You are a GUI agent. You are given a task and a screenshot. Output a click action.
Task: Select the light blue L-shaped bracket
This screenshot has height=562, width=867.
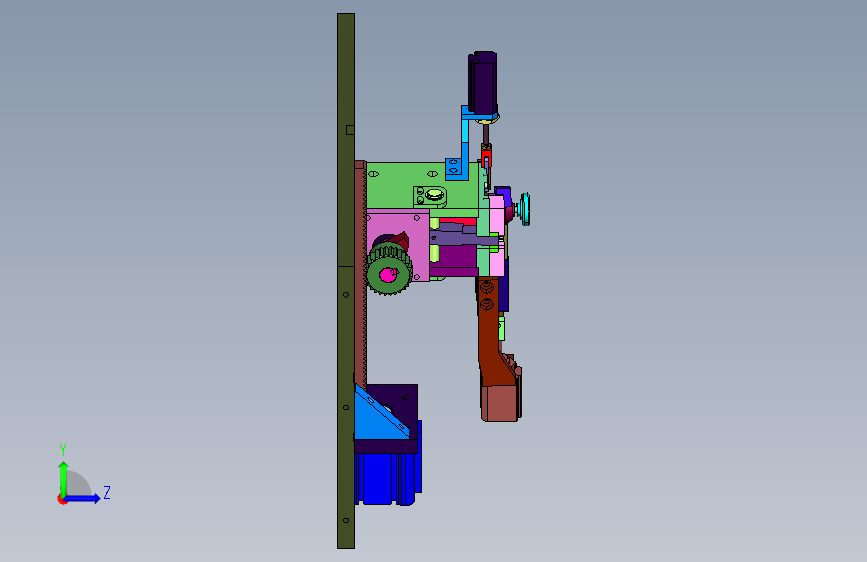[465, 143]
